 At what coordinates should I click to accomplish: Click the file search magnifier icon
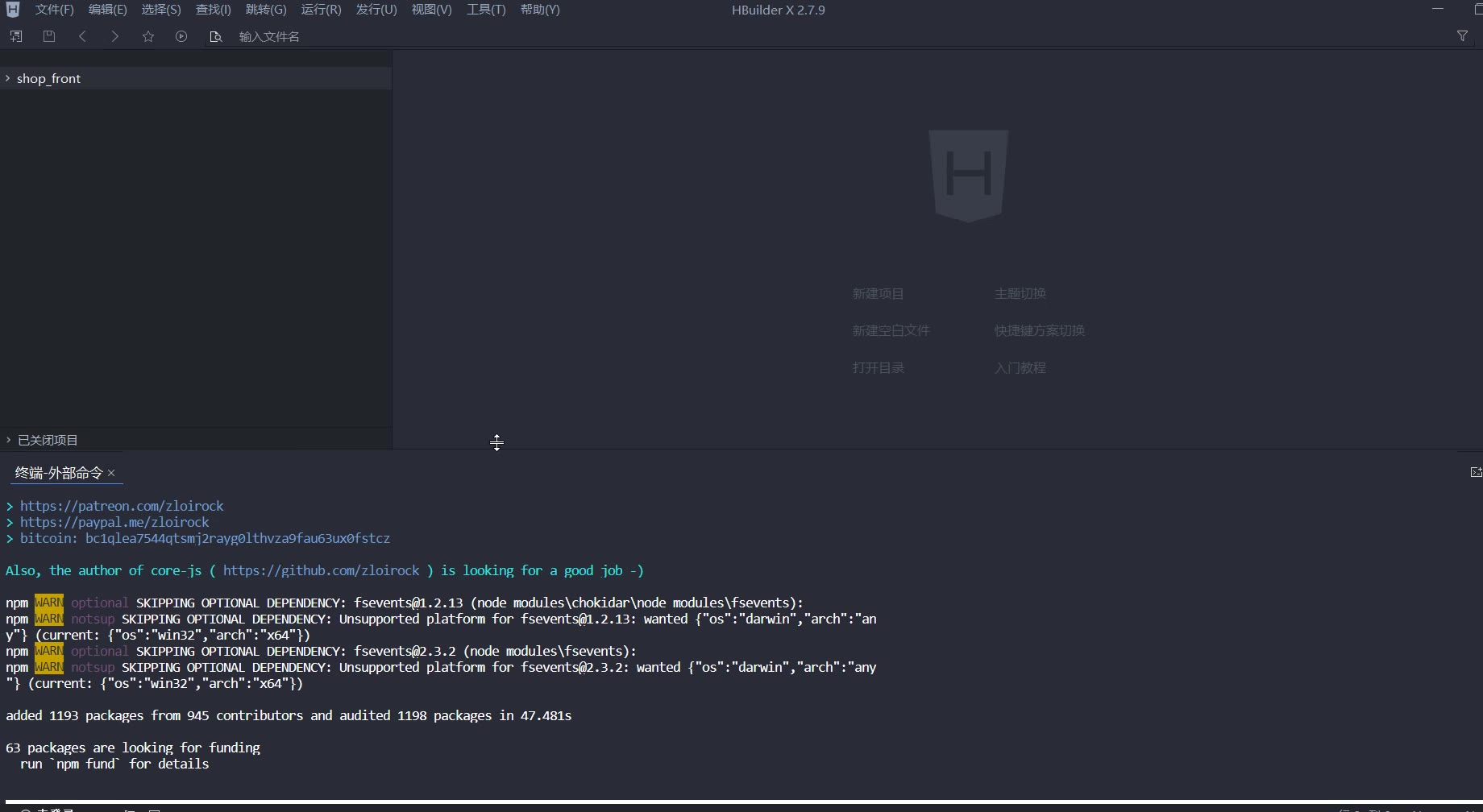(215, 36)
